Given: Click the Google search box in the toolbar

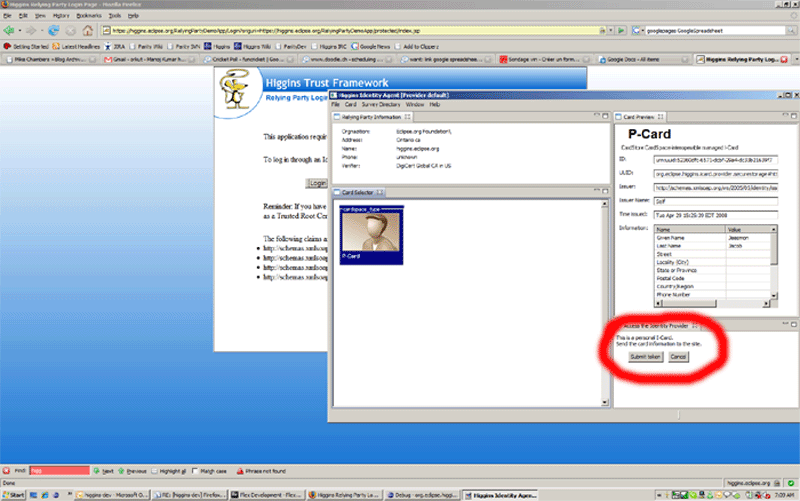Looking at the screenshot, I should coord(715,31).
